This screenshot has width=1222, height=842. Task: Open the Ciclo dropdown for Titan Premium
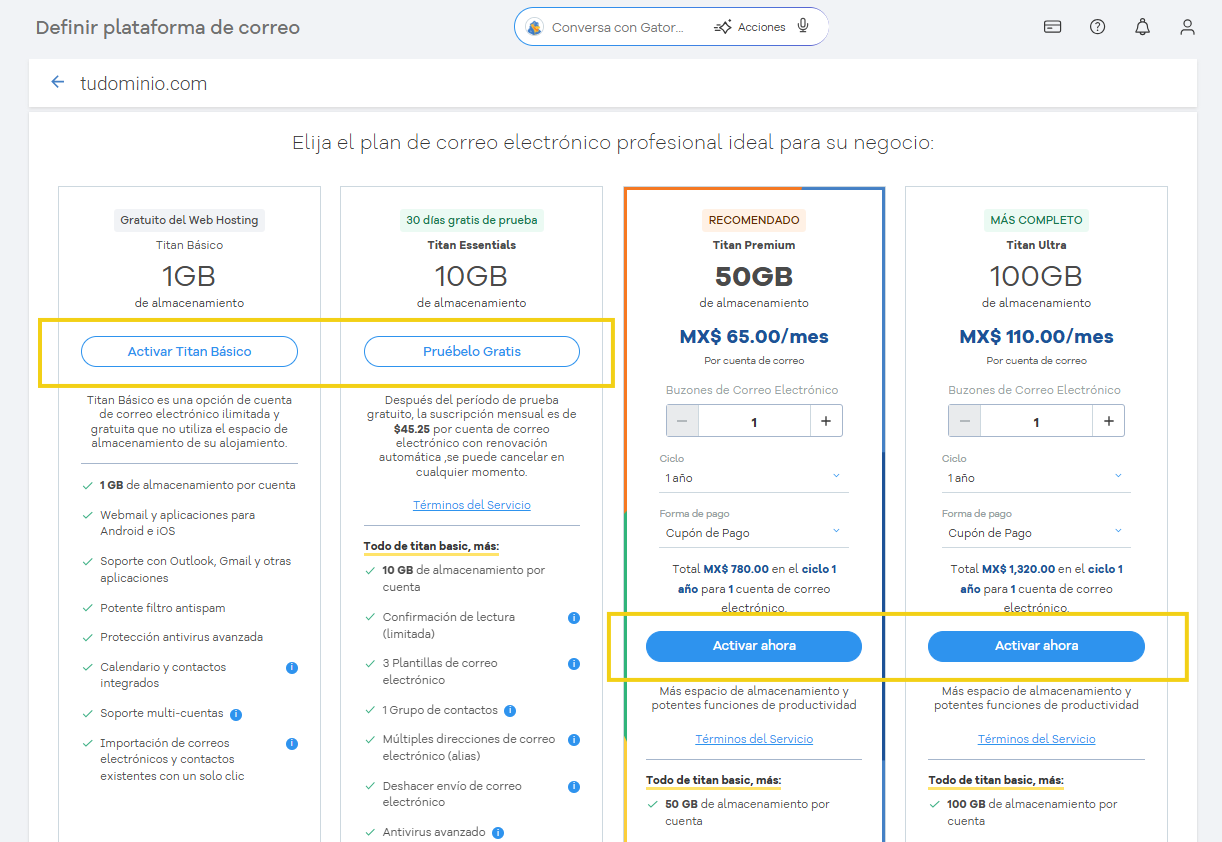(753, 478)
